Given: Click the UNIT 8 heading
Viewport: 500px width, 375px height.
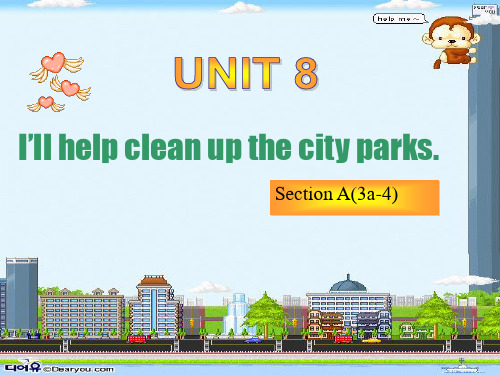Looking at the screenshot, I should click(246, 73).
